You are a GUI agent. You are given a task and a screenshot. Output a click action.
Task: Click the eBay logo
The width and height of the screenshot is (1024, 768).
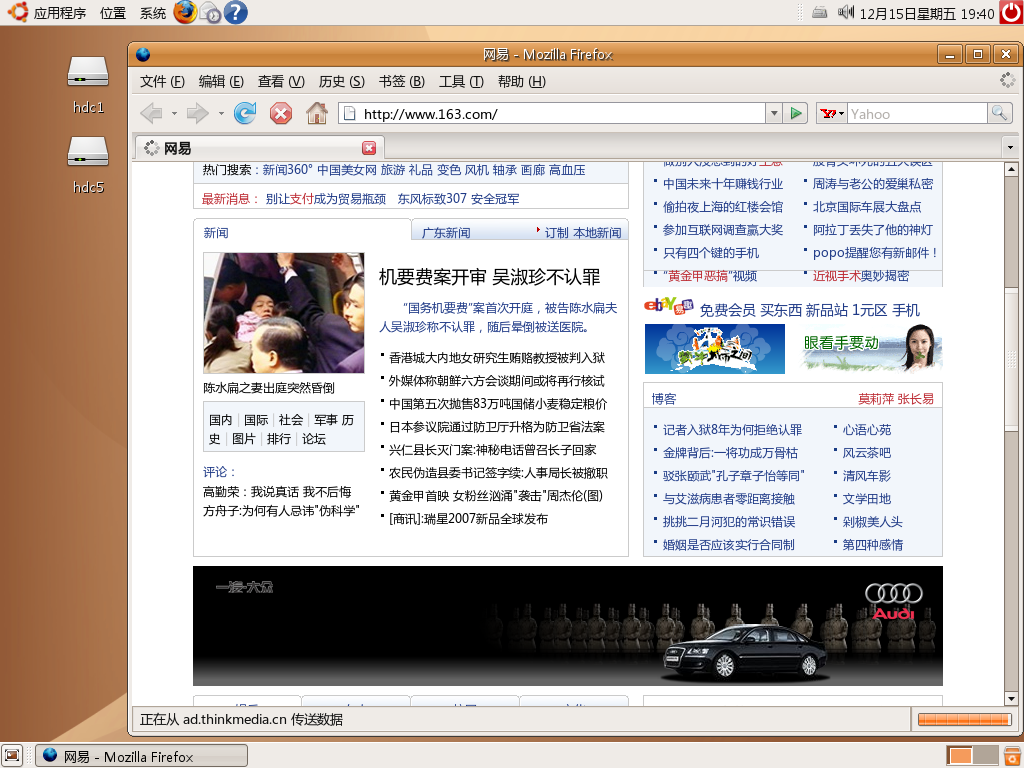pos(668,305)
